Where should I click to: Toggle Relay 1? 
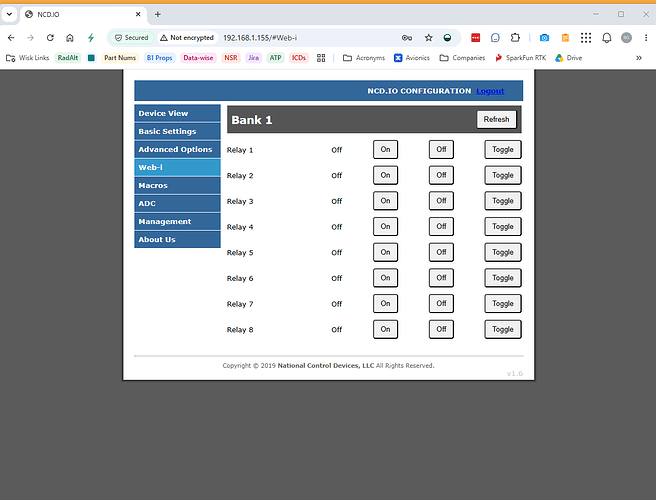[x=503, y=149]
